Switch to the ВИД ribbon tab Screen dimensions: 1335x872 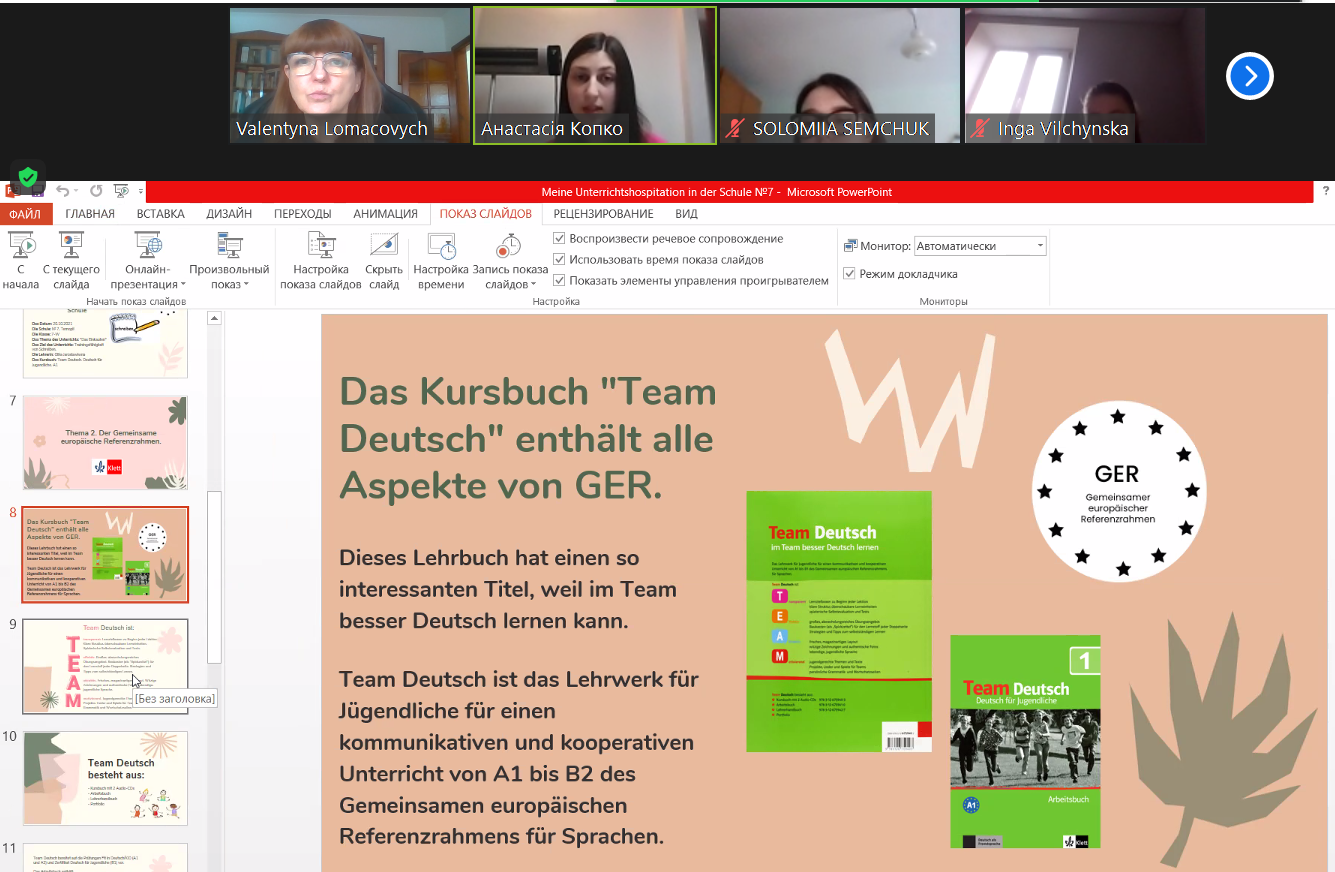pos(686,214)
